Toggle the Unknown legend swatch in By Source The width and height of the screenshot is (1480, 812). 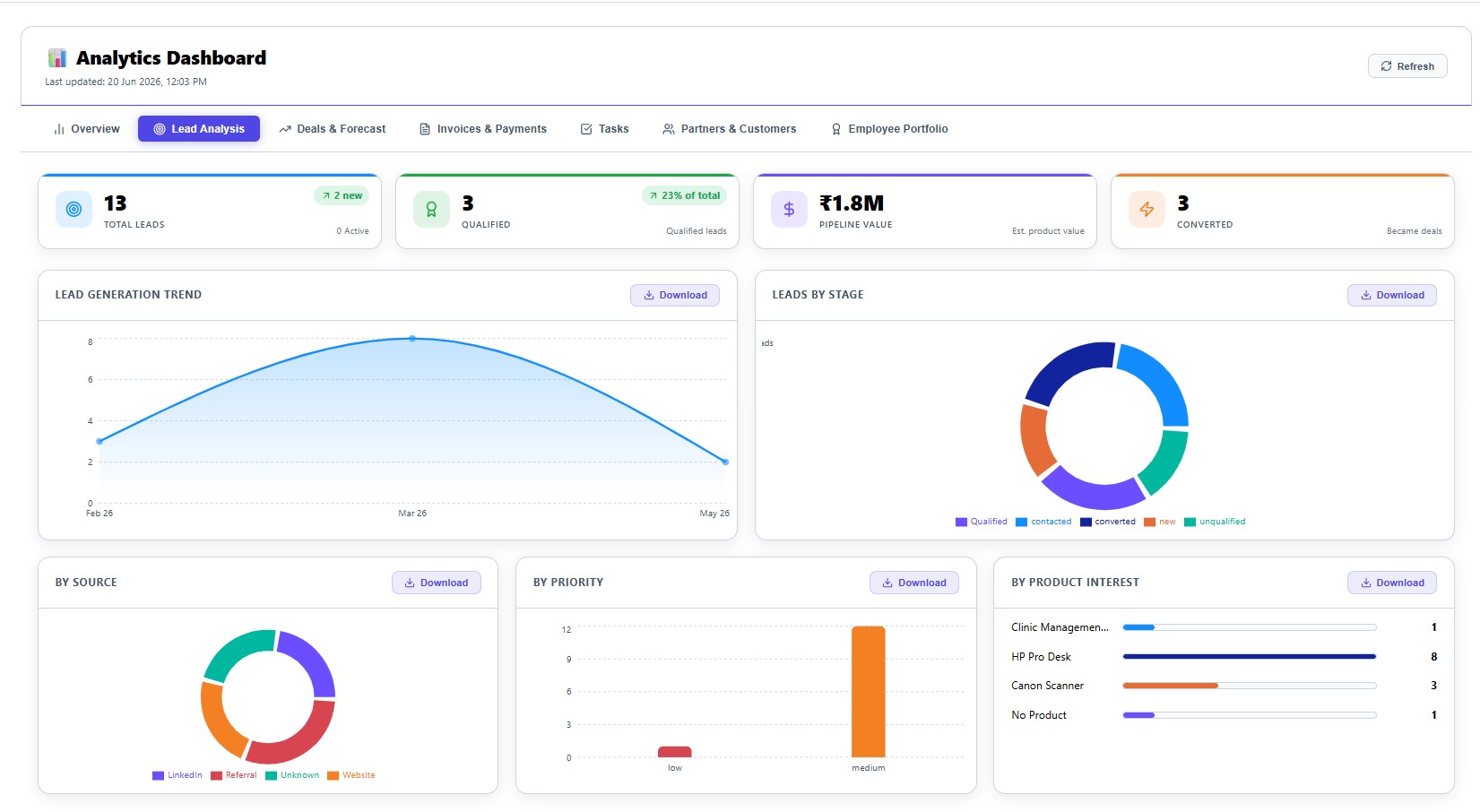pyautogui.click(x=271, y=775)
